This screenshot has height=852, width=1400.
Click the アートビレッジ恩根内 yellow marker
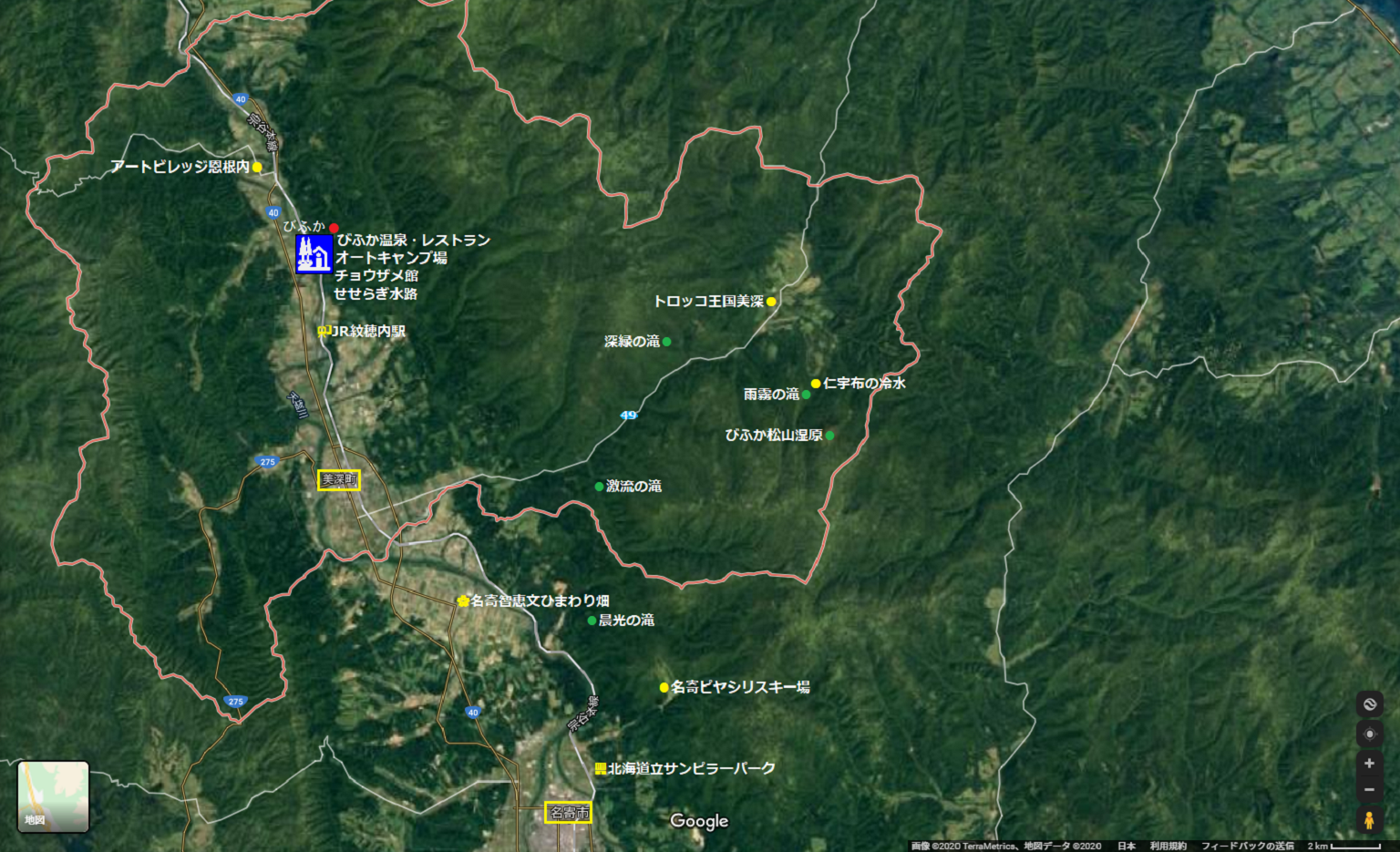257,167
